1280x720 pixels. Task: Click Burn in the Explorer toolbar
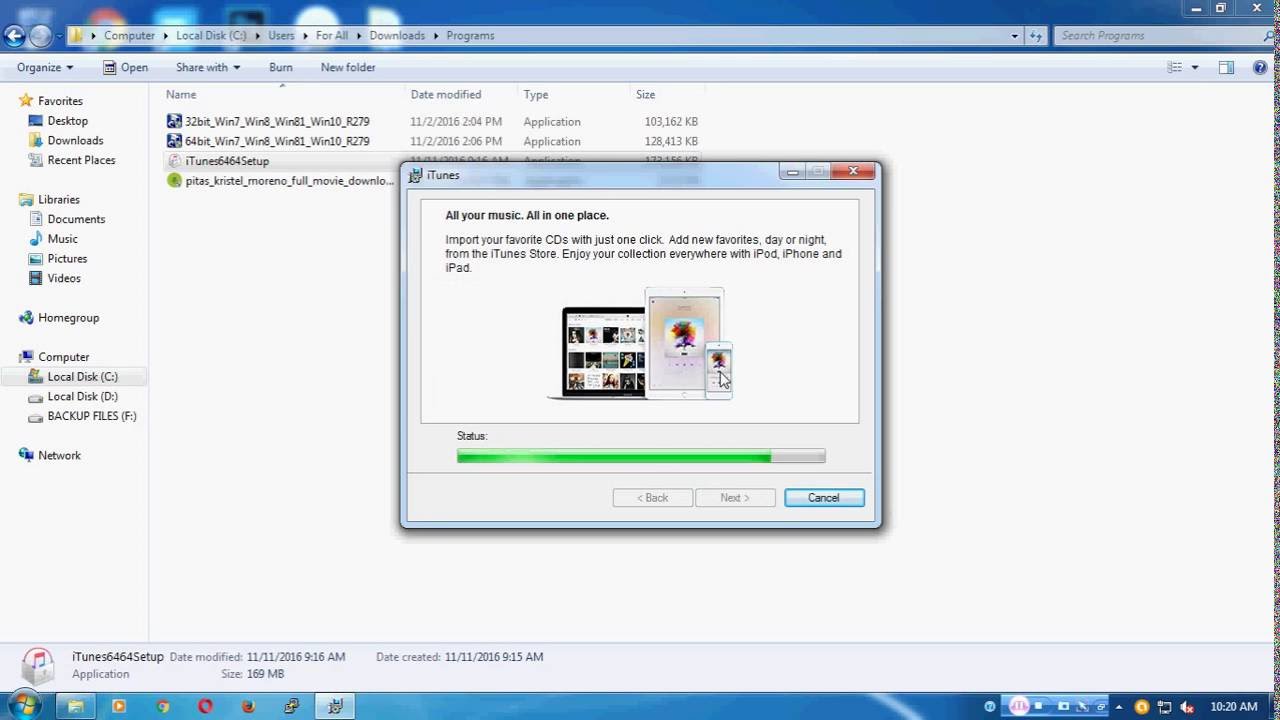coord(281,68)
